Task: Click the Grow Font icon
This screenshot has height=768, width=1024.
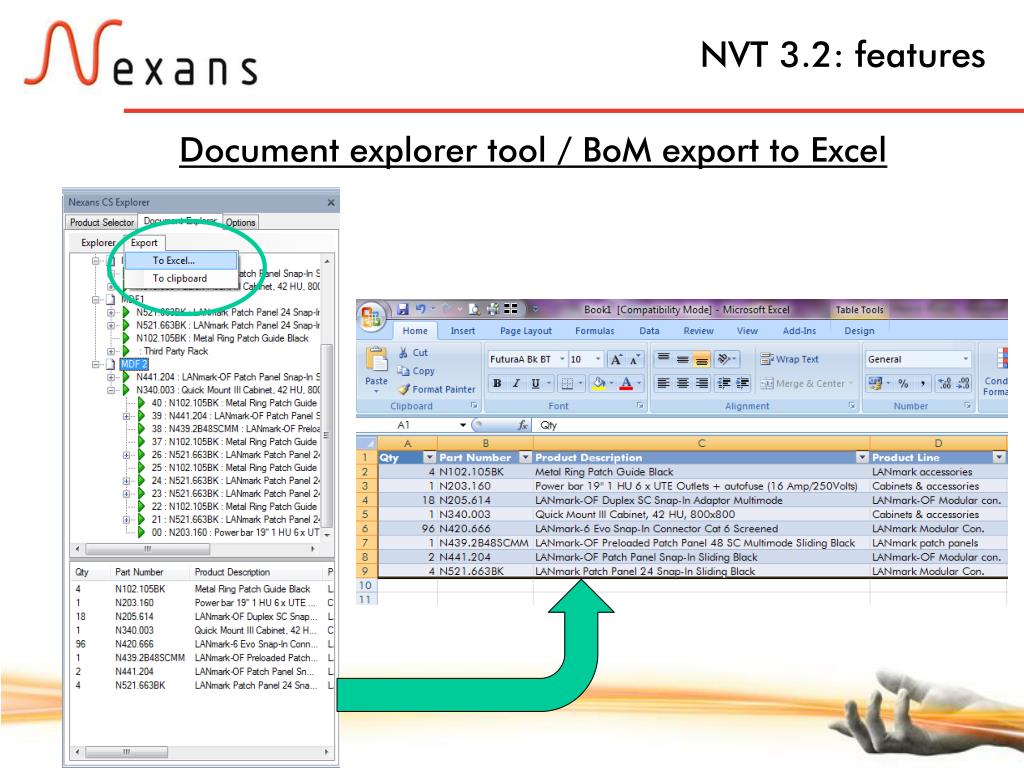Action: tap(616, 359)
